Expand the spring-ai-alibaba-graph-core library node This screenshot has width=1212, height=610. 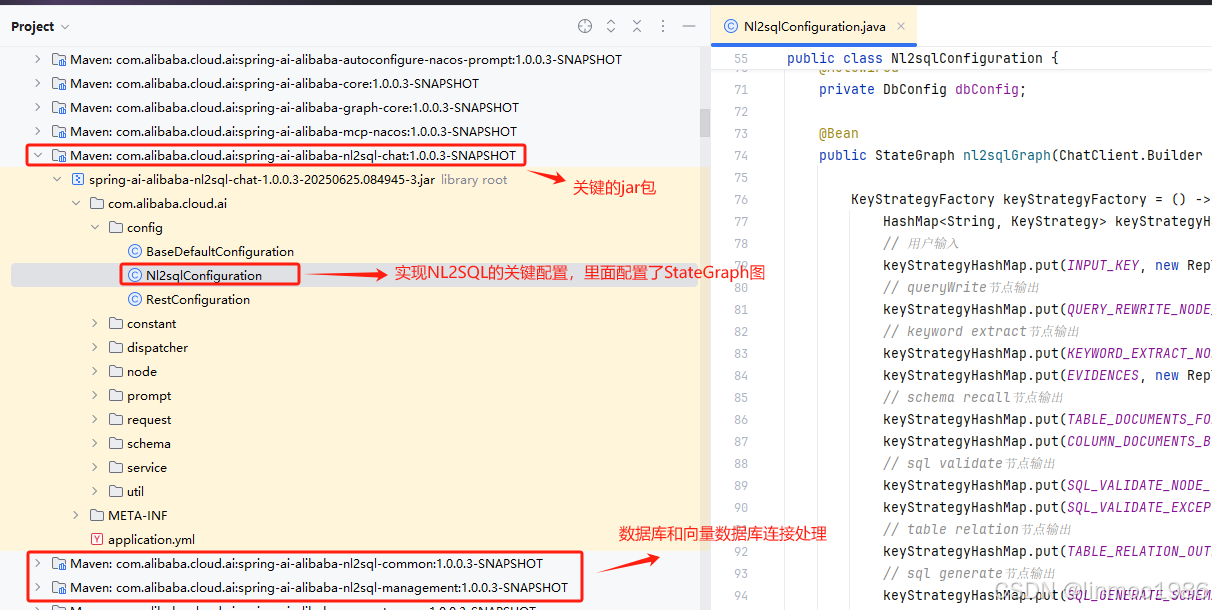[x=37, y=107]
